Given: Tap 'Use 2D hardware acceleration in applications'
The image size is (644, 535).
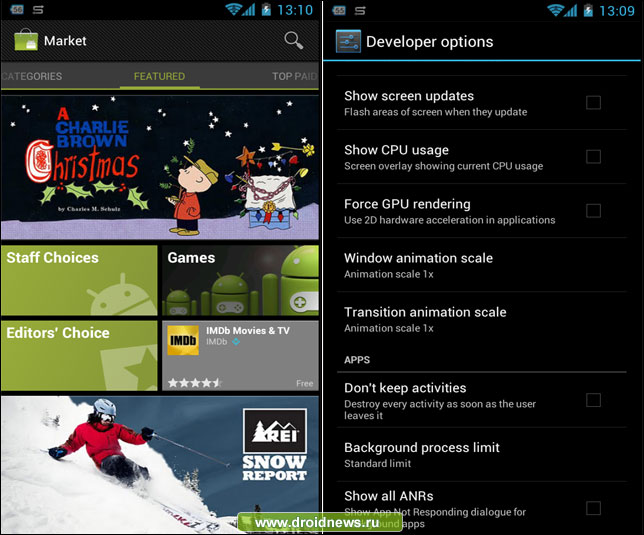Looking at the screenshot, I should [450, 220].
